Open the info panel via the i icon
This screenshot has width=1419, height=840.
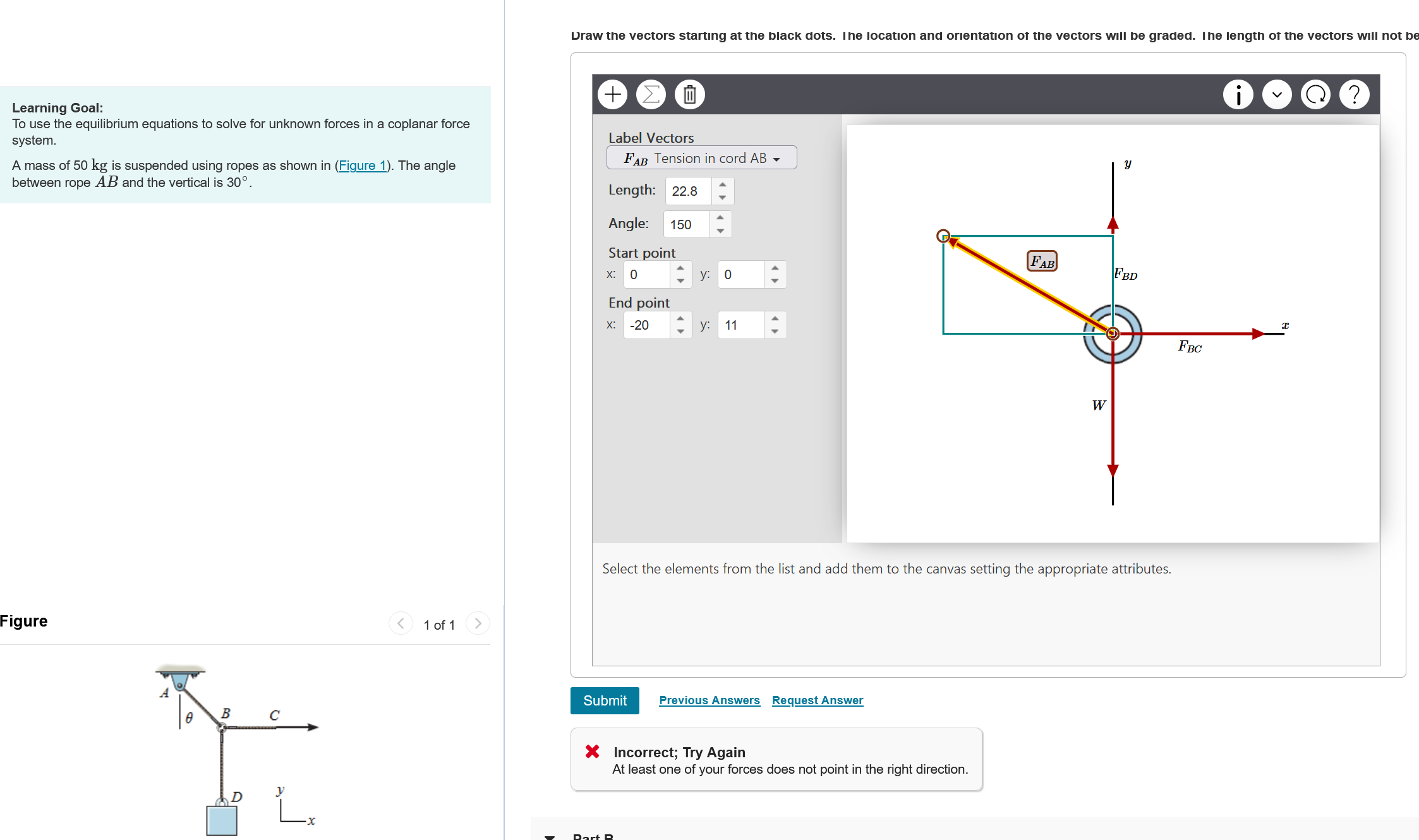pos(1238,93)
